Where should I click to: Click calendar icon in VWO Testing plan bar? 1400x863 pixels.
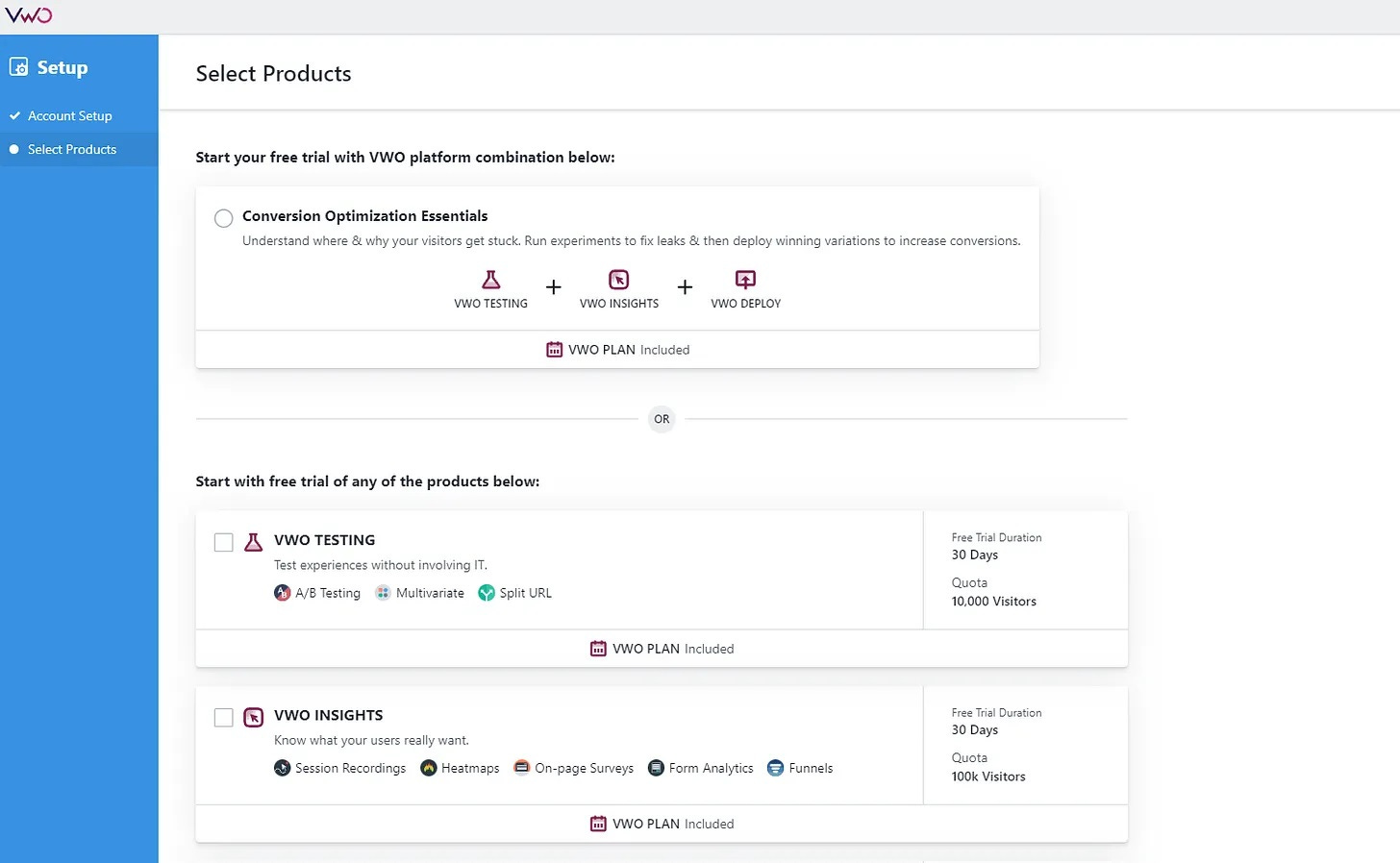click(x=598, y=649)
